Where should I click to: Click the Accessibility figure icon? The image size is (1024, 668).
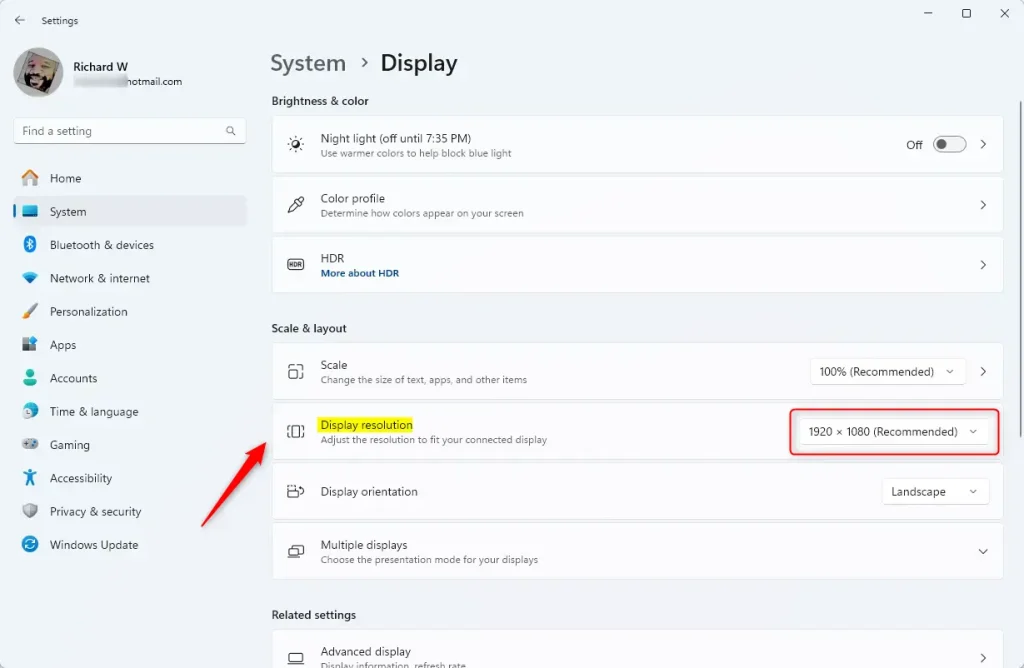coord(30,478)
